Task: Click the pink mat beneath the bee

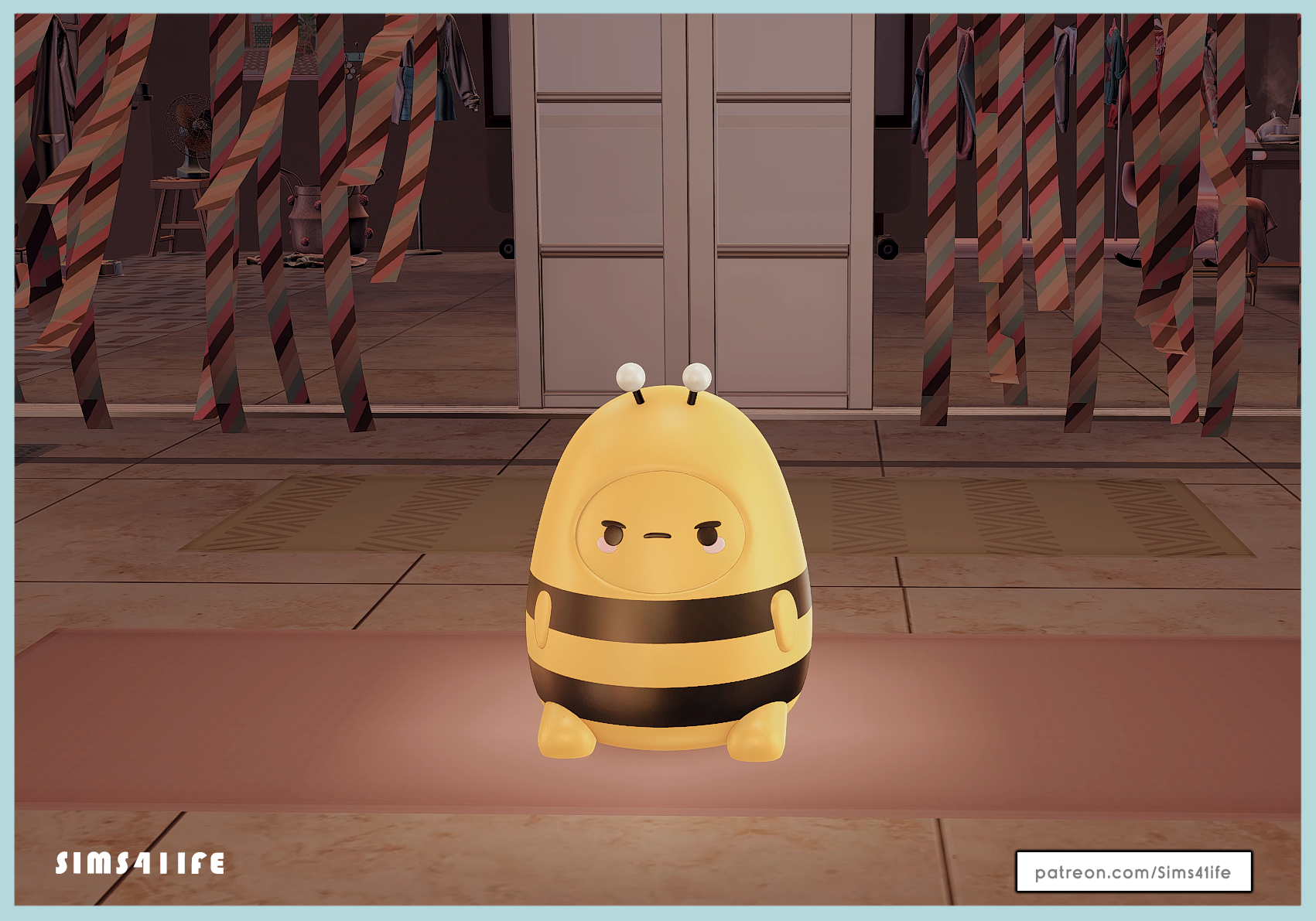Action: 271,719
